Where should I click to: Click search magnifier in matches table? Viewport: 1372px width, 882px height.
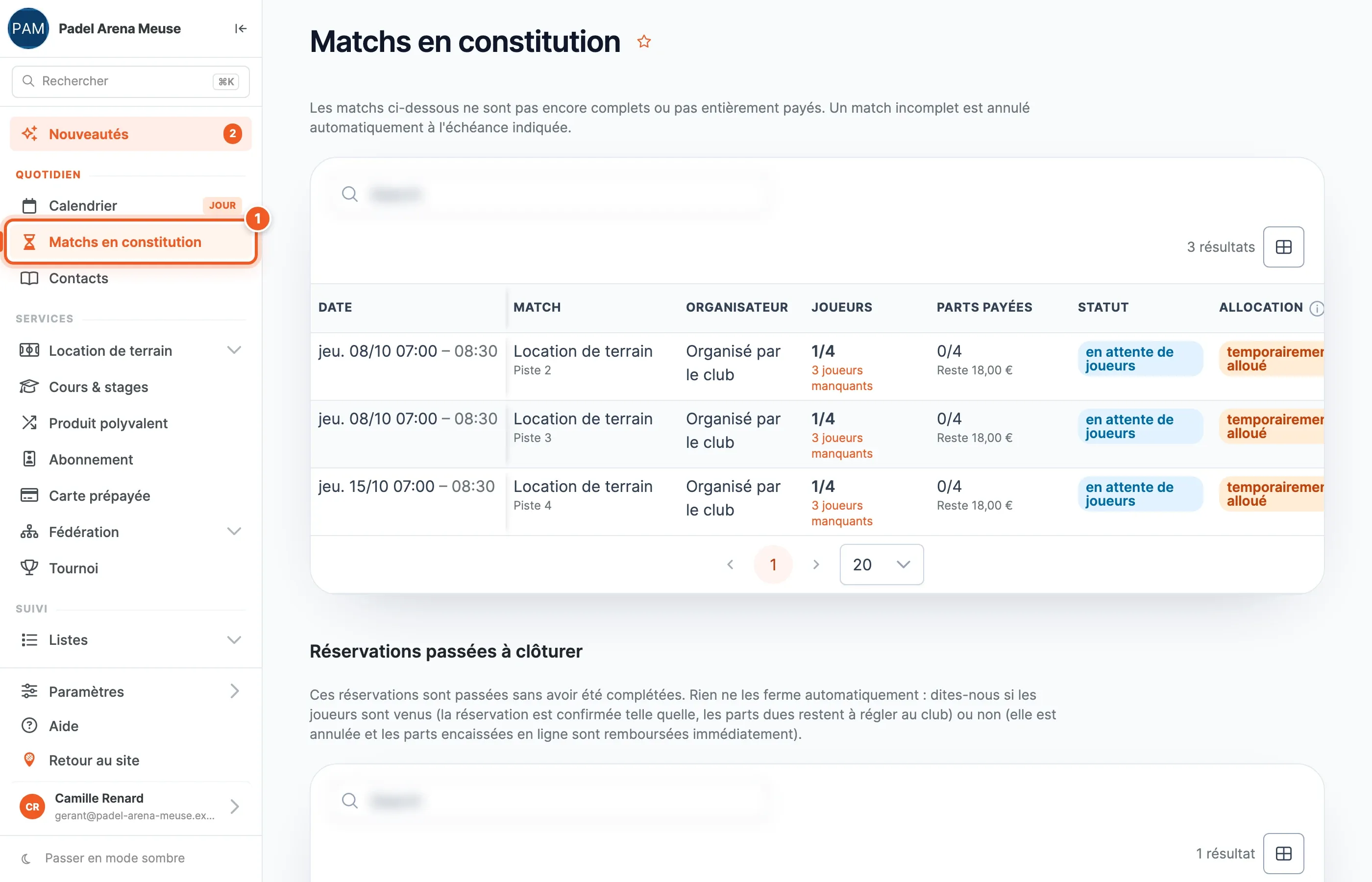pos(350,194)
